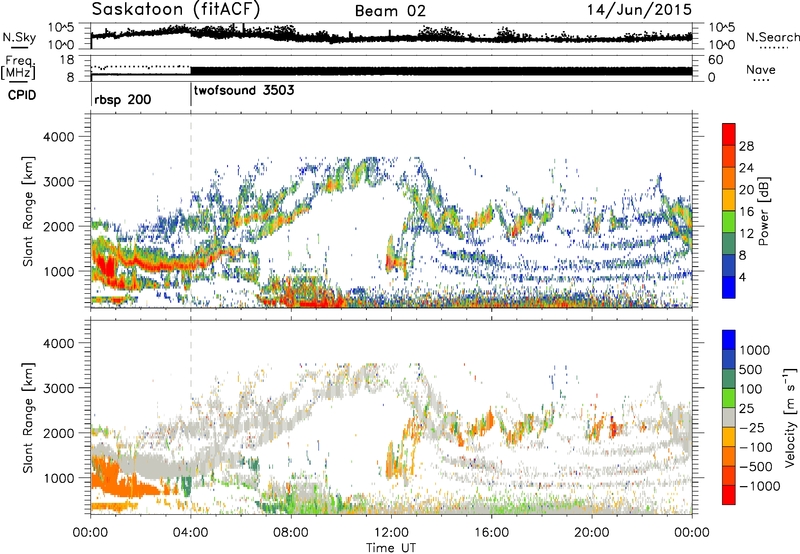
Task: Click the '08:00' time axis label
Action: [291, 533]
